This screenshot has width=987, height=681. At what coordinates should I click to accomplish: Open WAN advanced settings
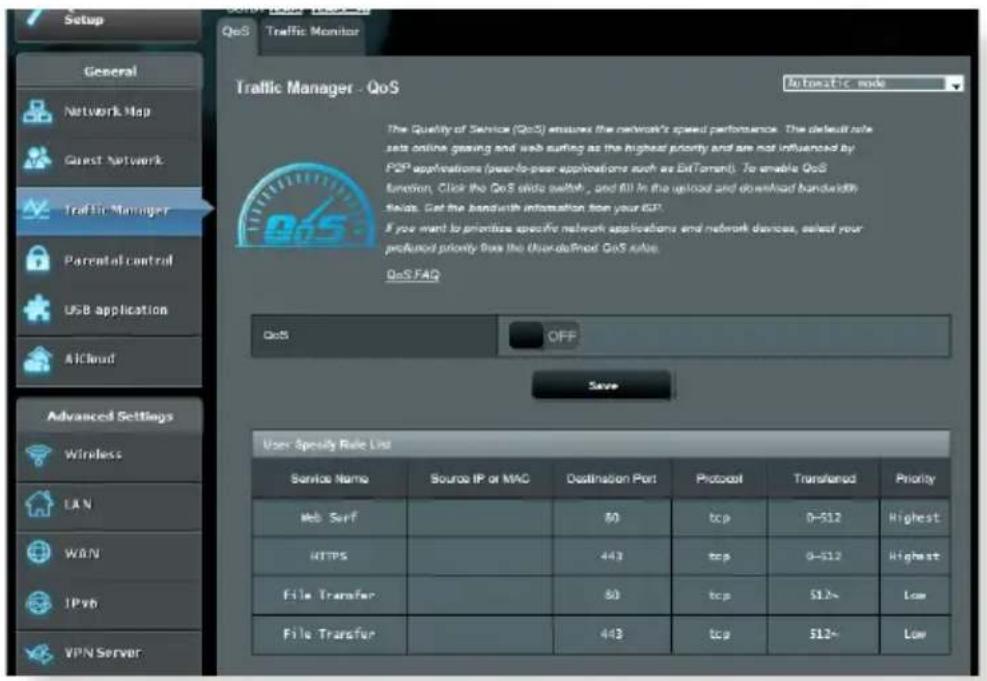point(110,554)
